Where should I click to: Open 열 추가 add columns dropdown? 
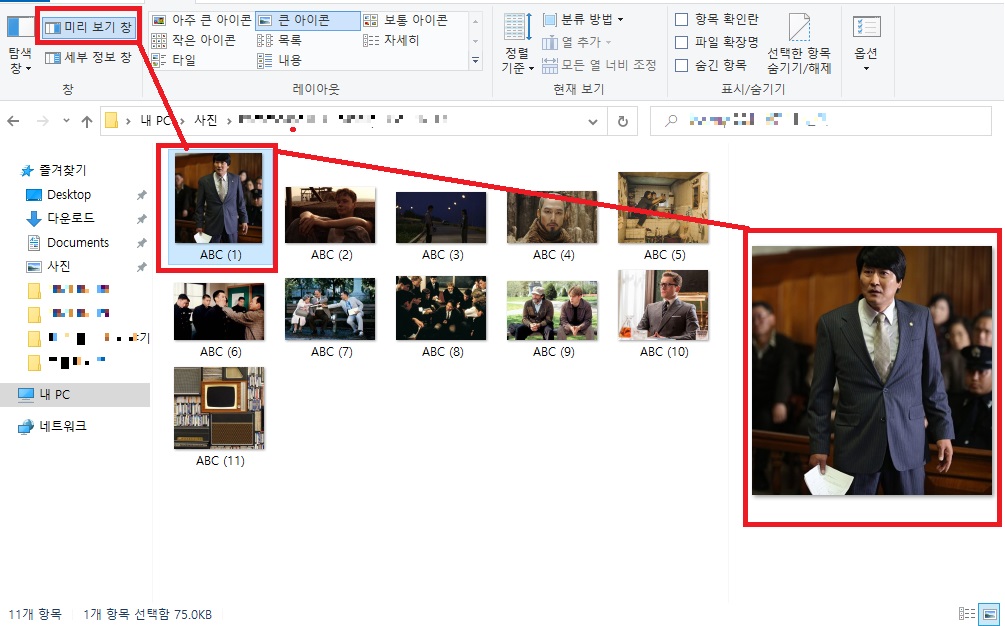577,42
